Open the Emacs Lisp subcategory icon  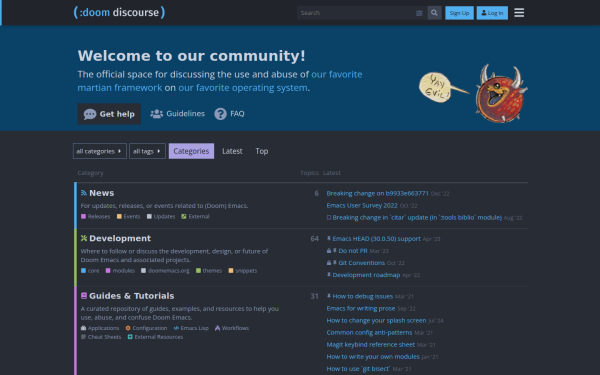pyautogui.click(x=176, y=328)
